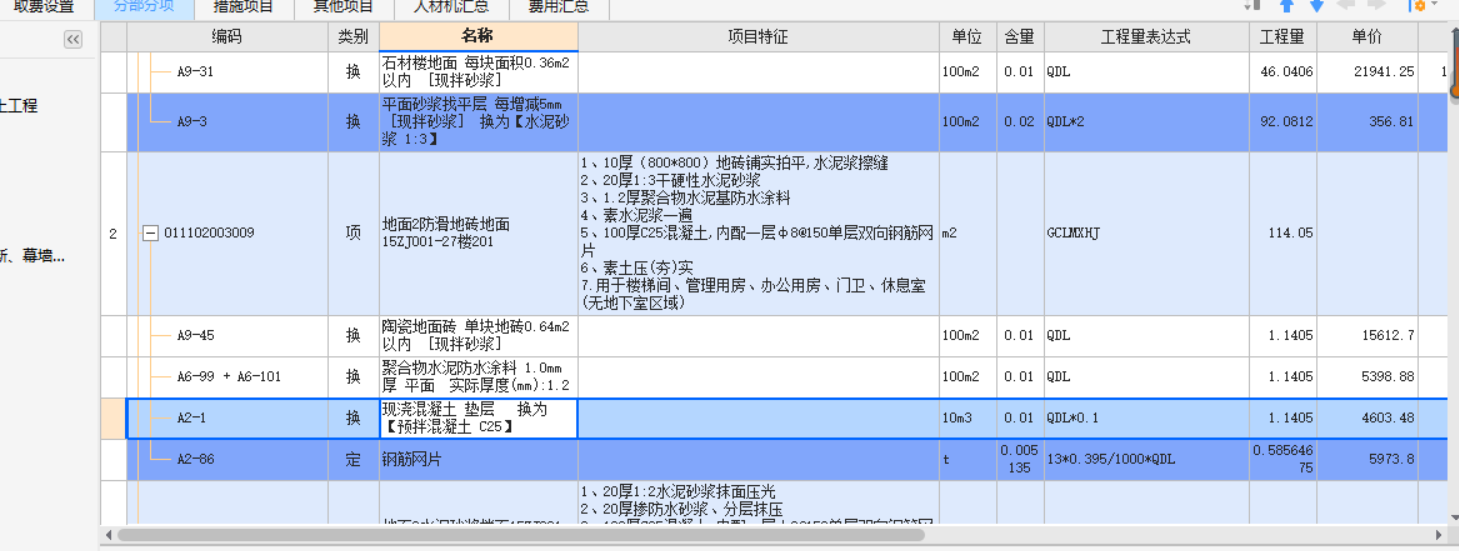Click the 名称 column header
Image resolution: width=1459 pixels, height=551 pixels.
pyautogui.click(x=478, y=37)
